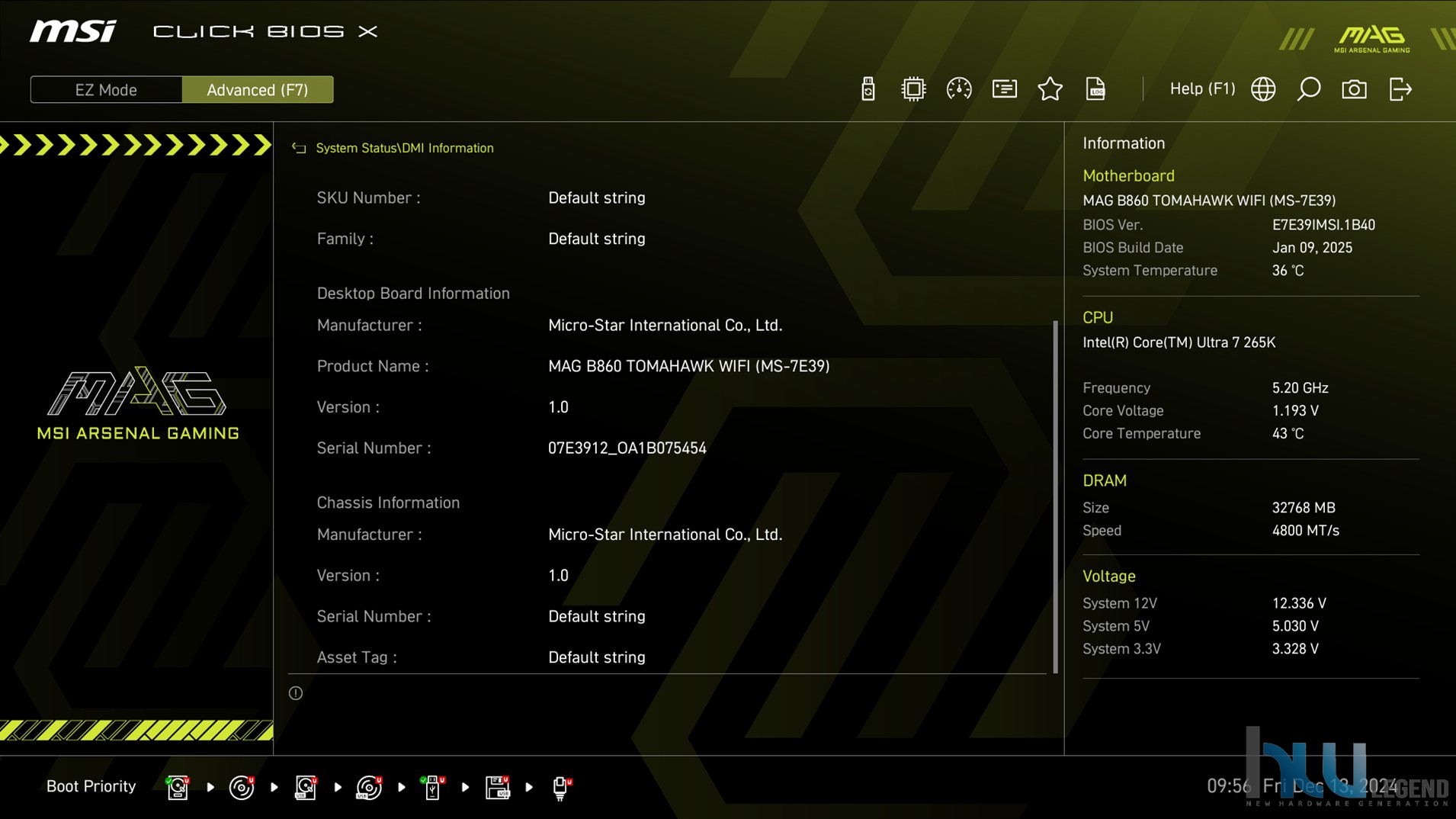Take a screenshot with the camera icon

tap(1354, 89)
